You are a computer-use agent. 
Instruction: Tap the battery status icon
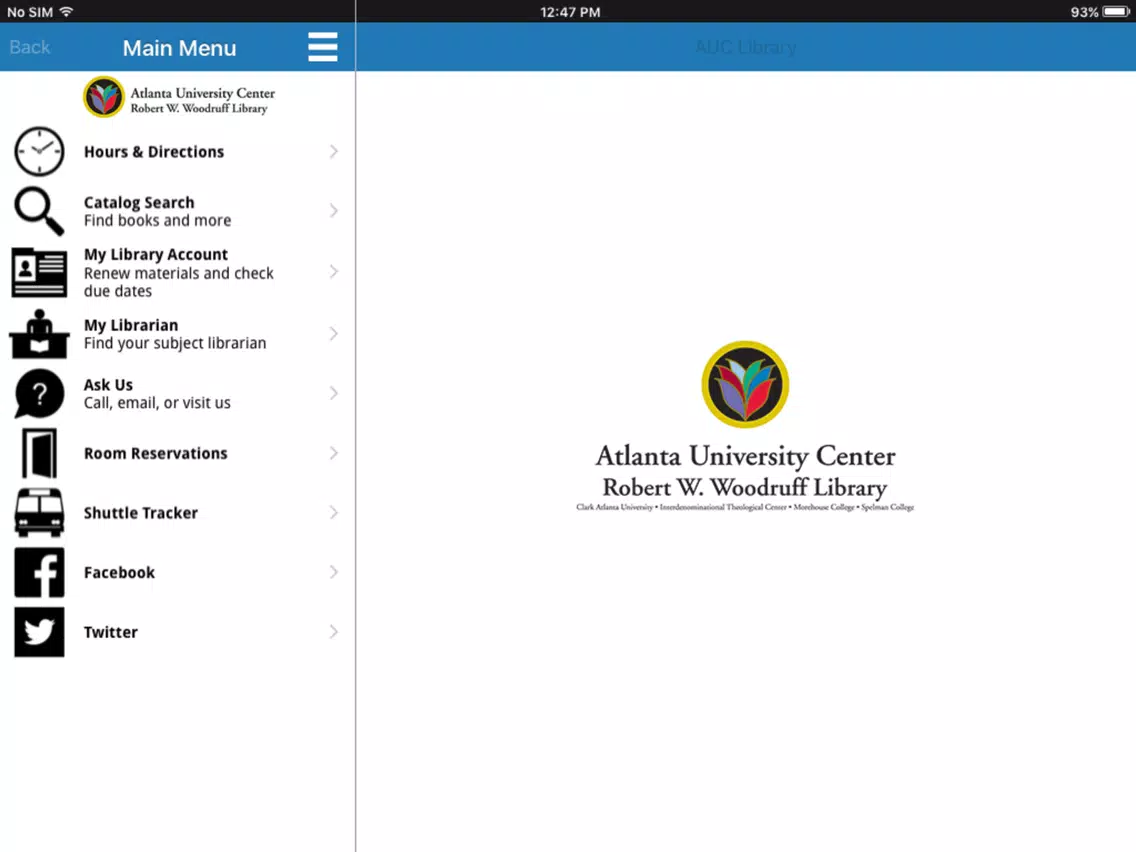tap(1116, 12)
